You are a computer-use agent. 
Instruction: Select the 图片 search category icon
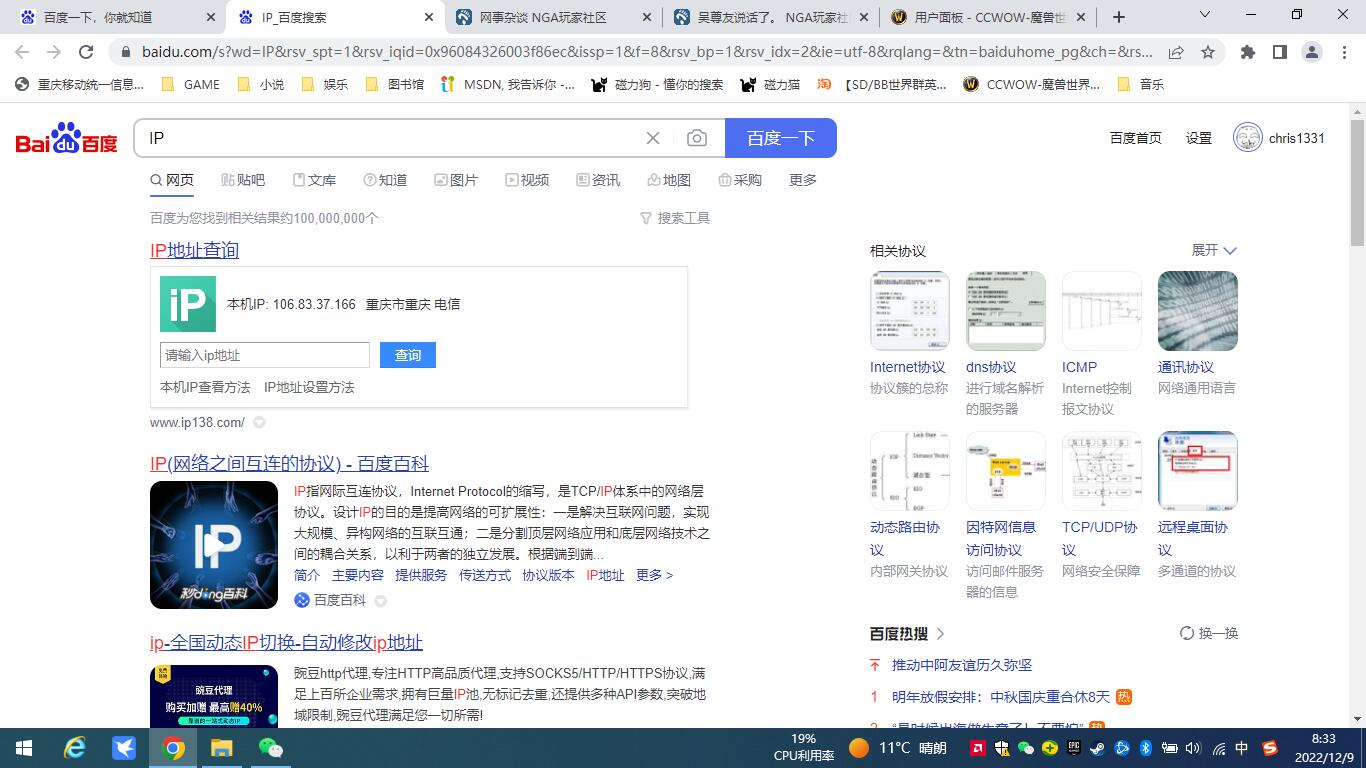pos(440,180)
